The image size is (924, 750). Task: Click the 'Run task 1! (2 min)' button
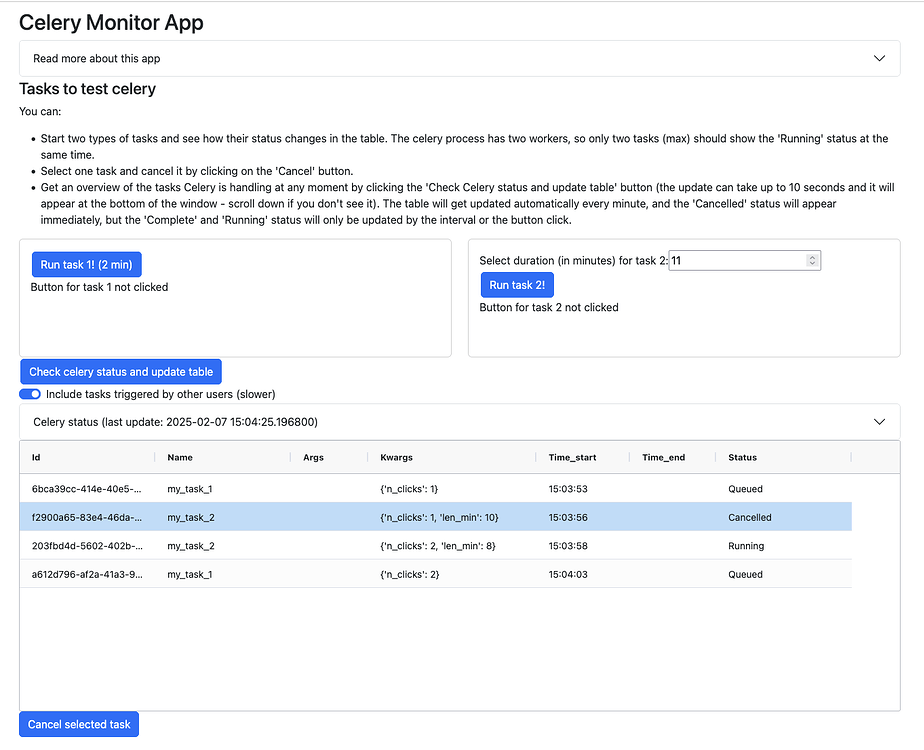86,264
